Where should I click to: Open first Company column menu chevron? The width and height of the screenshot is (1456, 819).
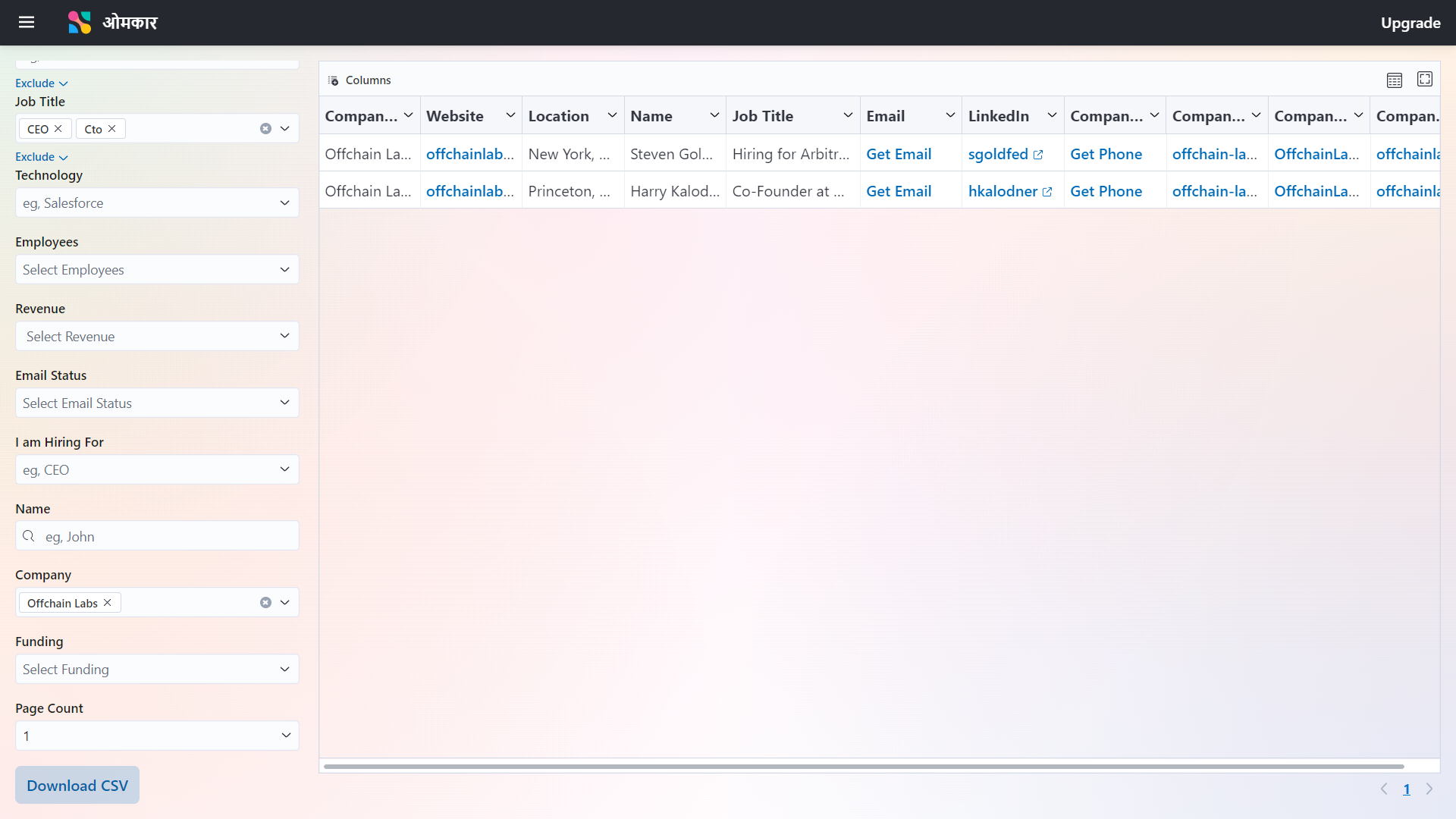coord(408,115)
